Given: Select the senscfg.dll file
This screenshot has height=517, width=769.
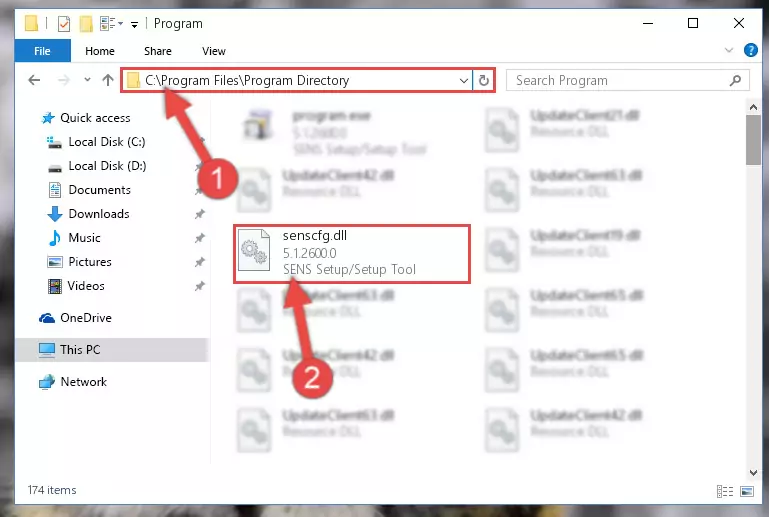Looking at the screenshot, I should tap(352, 254).
